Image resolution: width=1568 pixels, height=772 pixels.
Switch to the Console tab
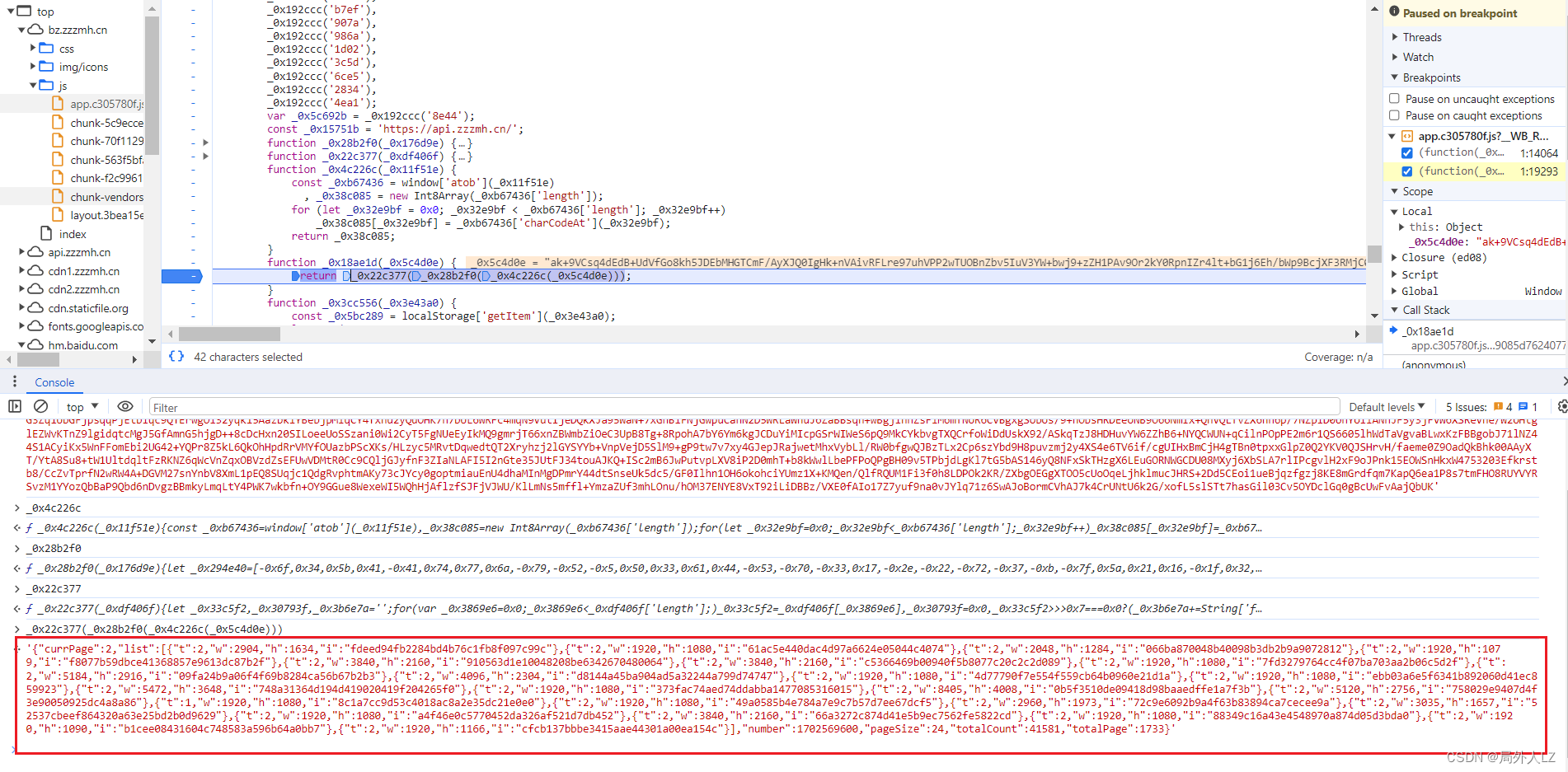tap(54, 382)
